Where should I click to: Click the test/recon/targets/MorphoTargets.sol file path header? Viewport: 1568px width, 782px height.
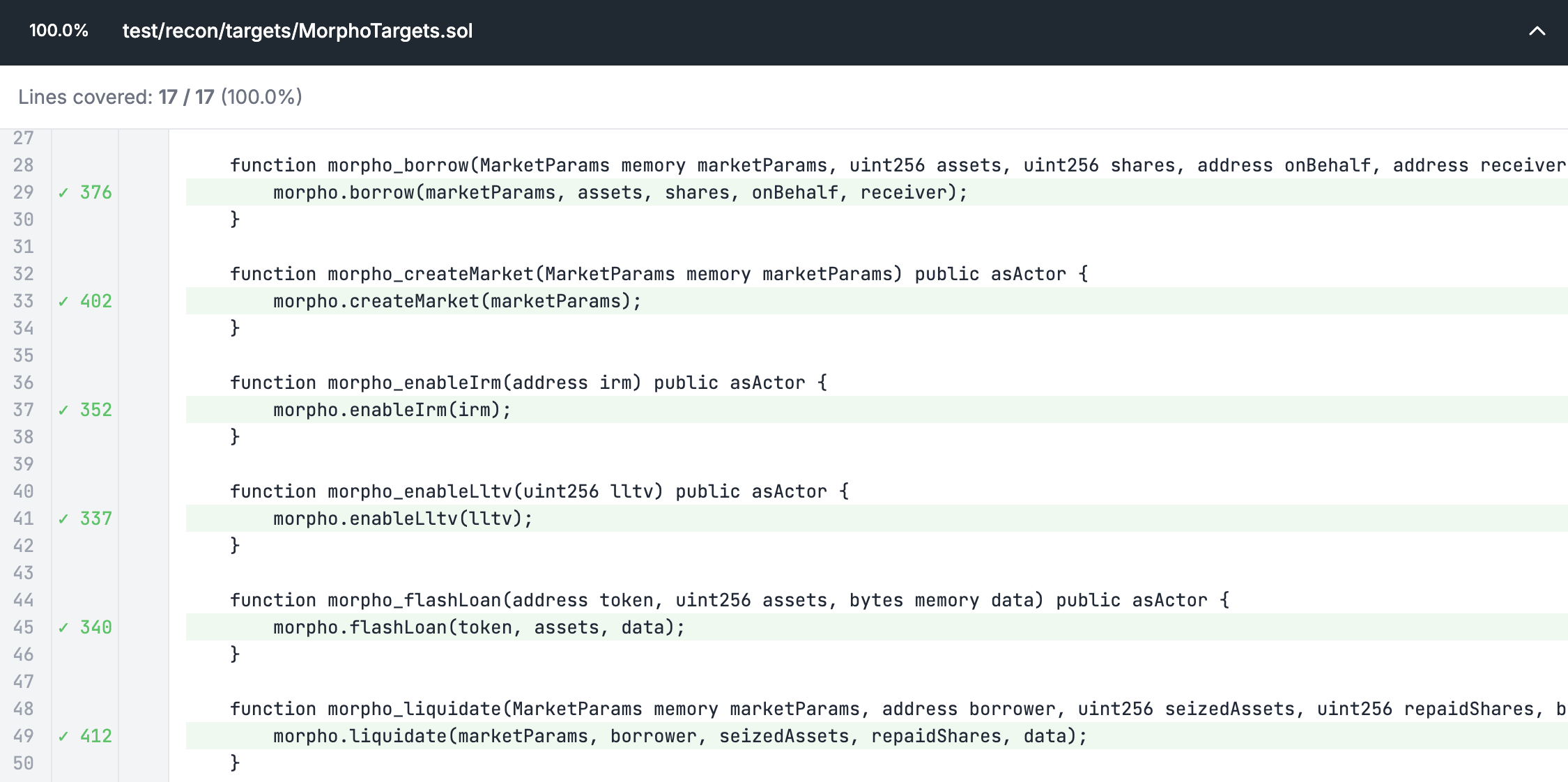298,31
